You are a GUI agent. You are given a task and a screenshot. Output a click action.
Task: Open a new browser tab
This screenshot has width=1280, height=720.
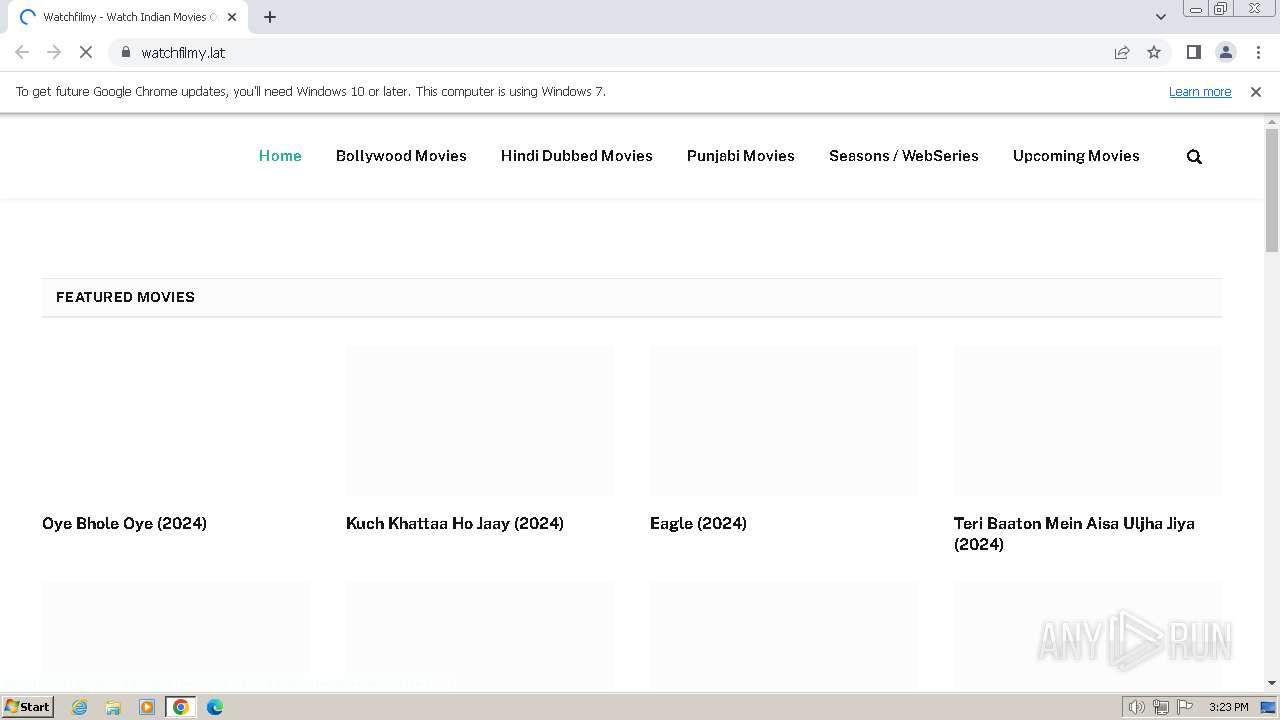pyautogui.click(x=270, y=17)
